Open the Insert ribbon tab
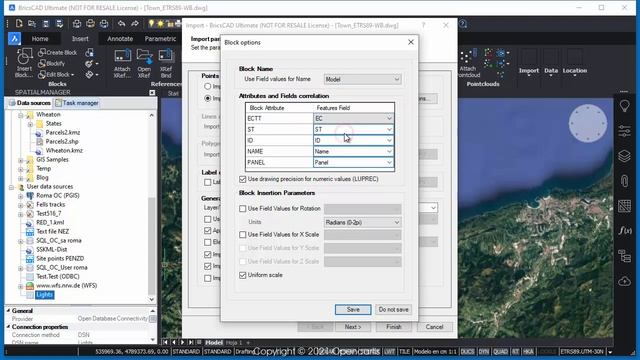Screen dimensions: 640x360 [80, 39]
